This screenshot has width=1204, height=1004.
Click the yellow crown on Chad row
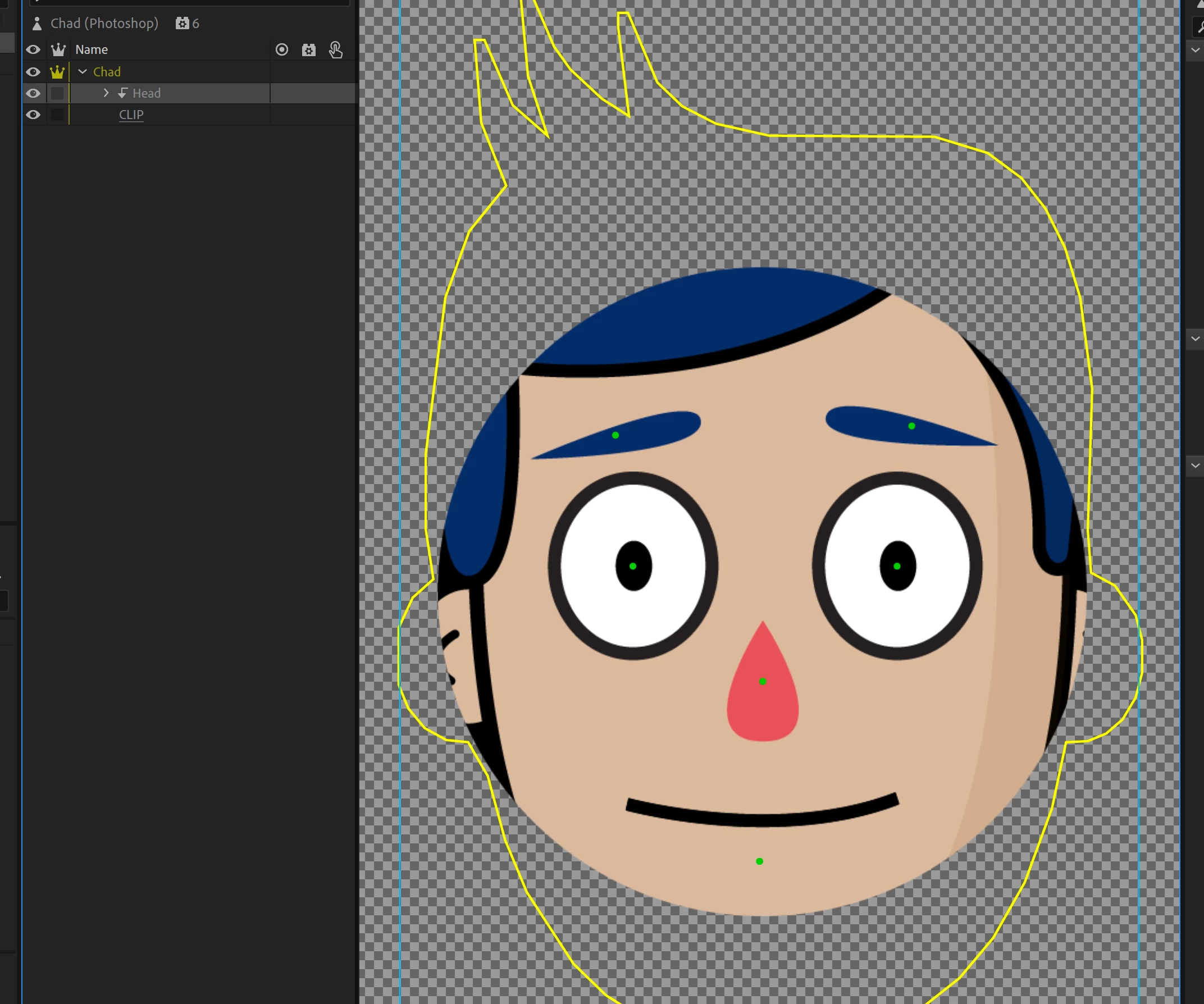57,72
